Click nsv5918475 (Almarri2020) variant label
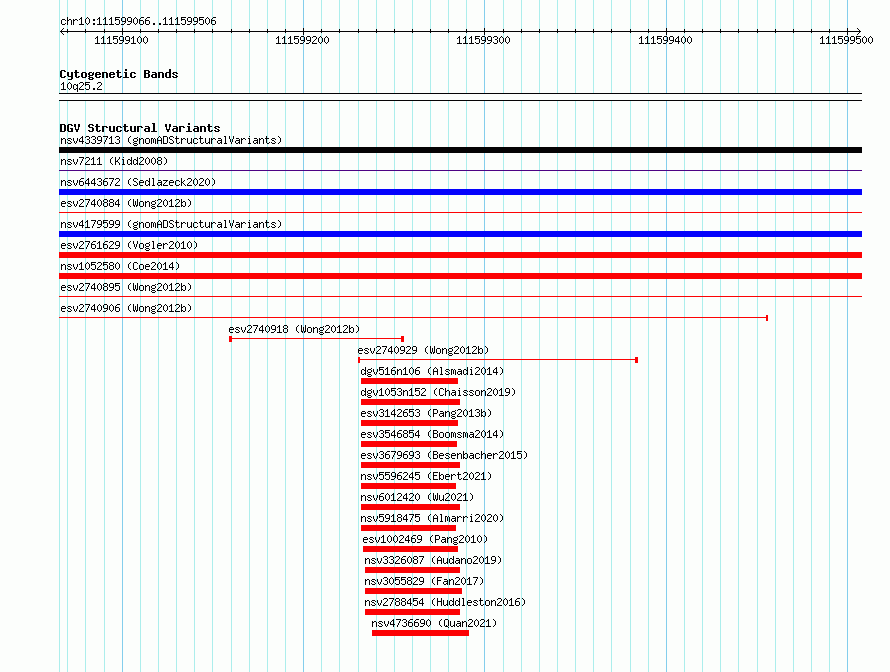 pos(432,518)
